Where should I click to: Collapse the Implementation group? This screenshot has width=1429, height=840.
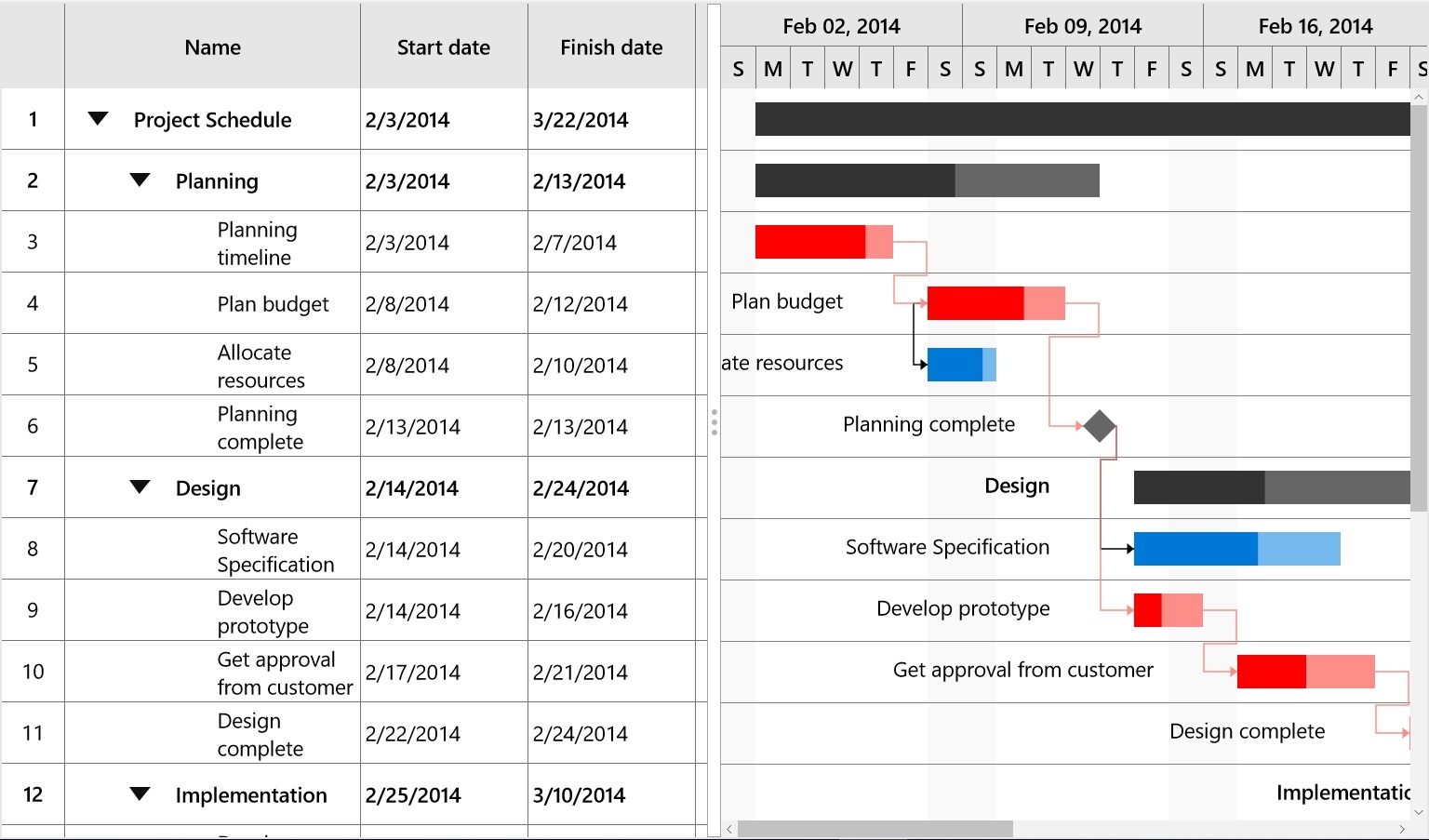pos(140,794)
